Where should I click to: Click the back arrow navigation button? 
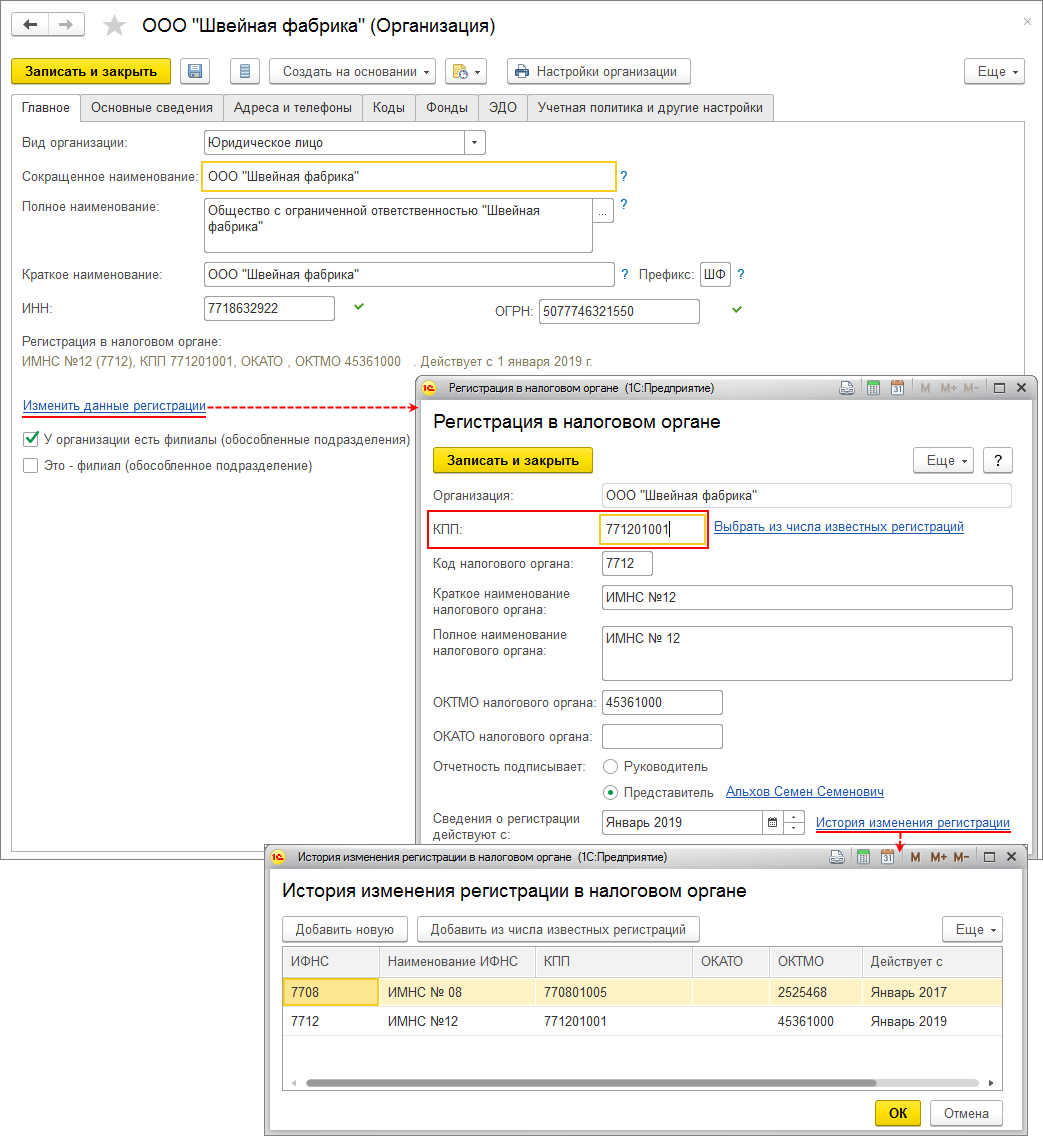31,25
